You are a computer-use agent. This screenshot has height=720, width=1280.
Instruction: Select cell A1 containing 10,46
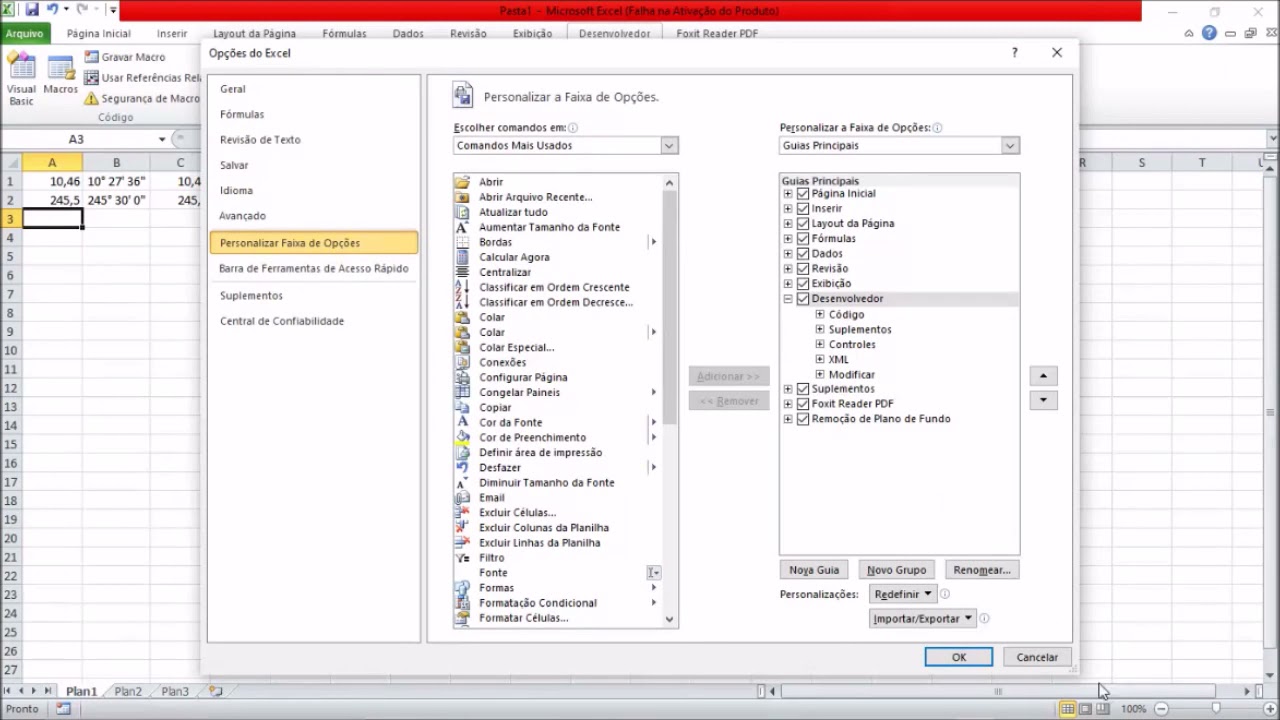coord(52,181)
